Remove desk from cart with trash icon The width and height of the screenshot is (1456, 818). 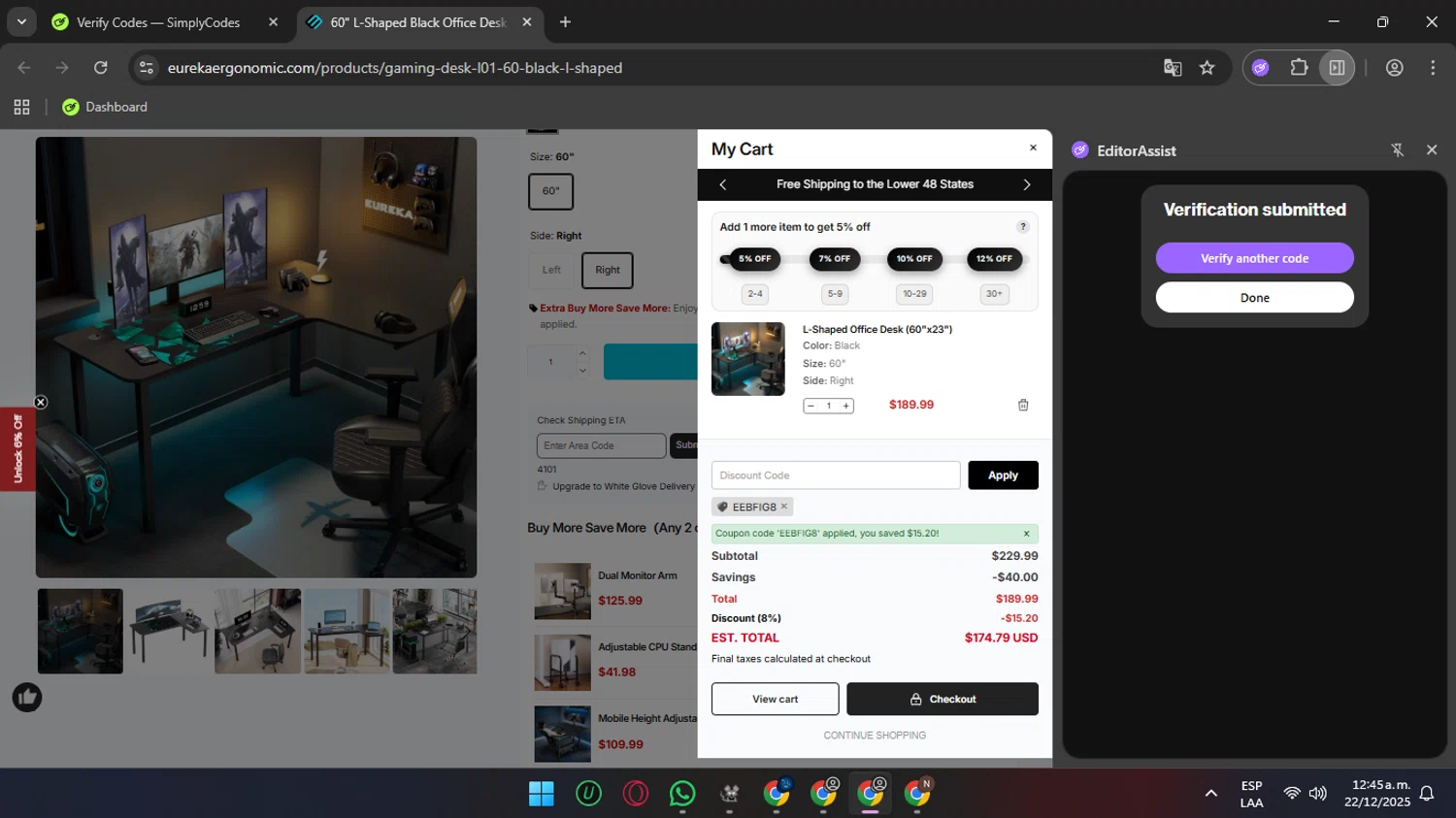coord(1023,405)
